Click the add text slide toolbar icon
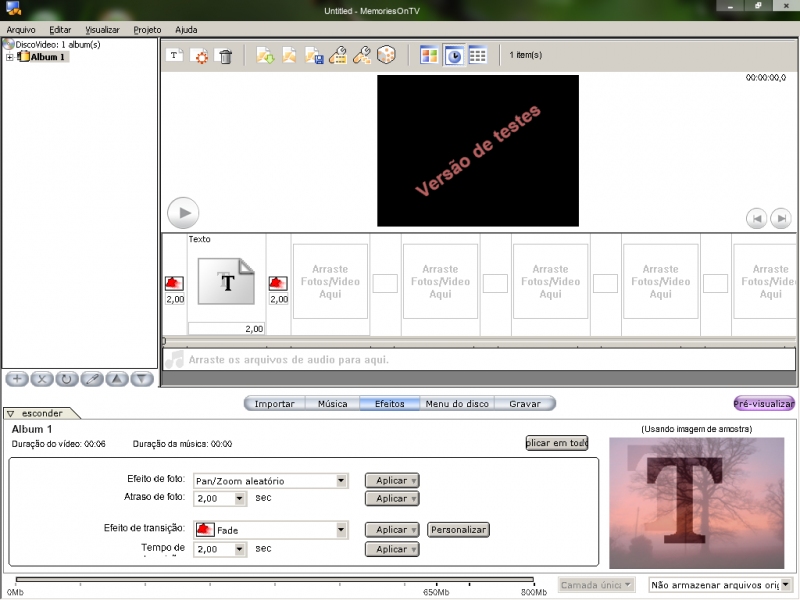The image size is (800, 600). (174, 56)
